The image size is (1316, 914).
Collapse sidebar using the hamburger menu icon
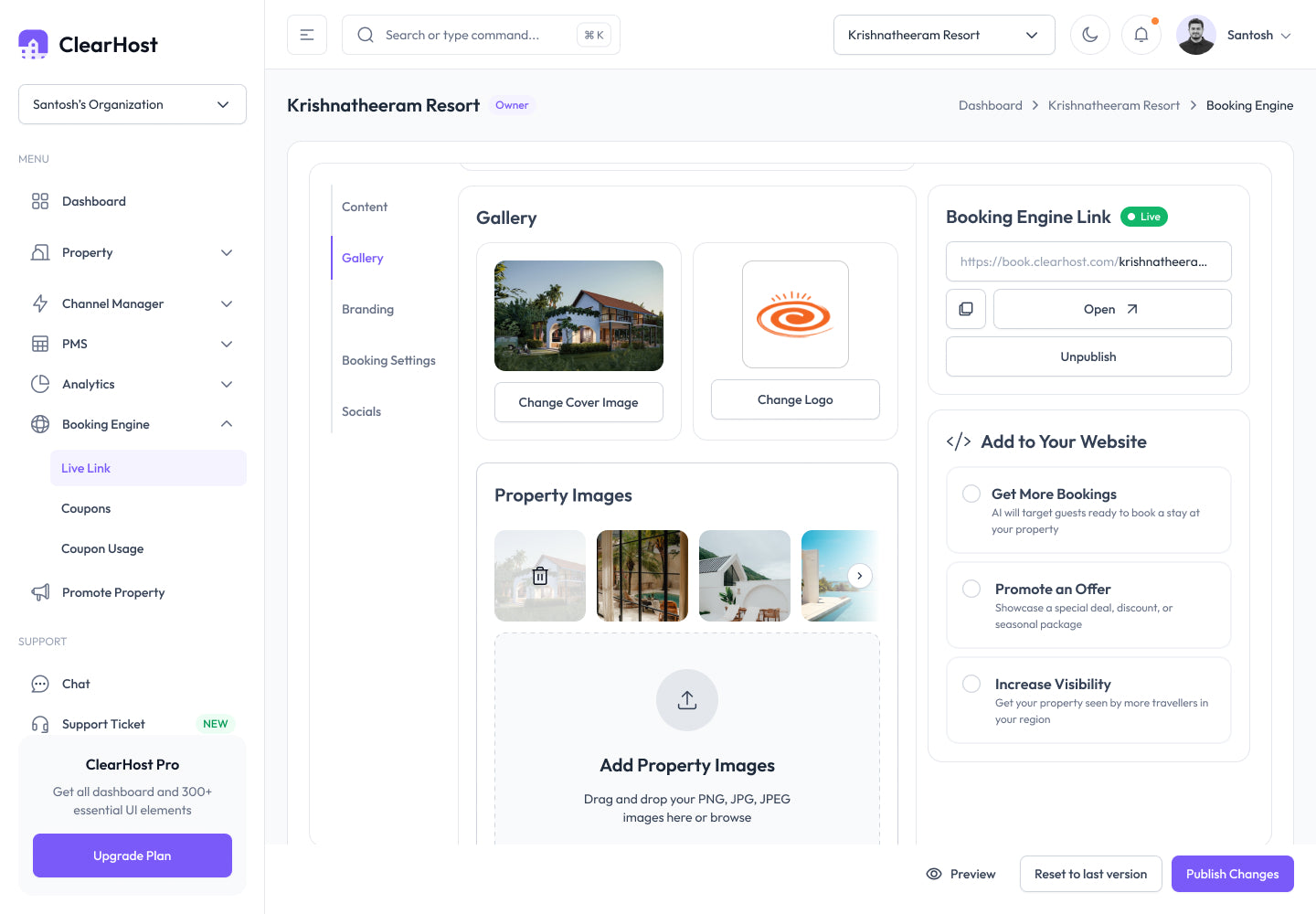coord(307,35)
